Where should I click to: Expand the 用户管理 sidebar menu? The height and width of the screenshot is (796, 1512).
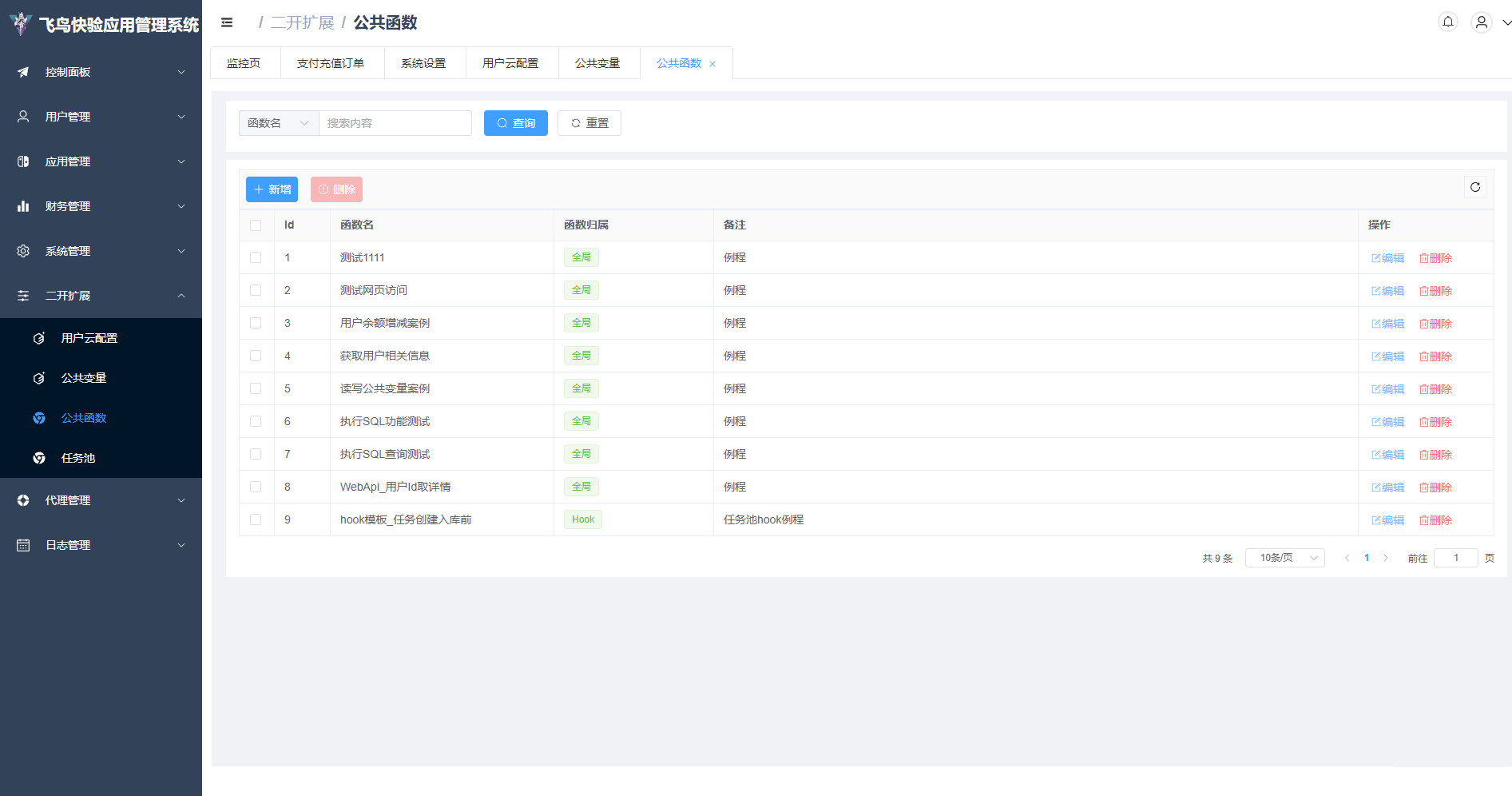coord(101,117)
